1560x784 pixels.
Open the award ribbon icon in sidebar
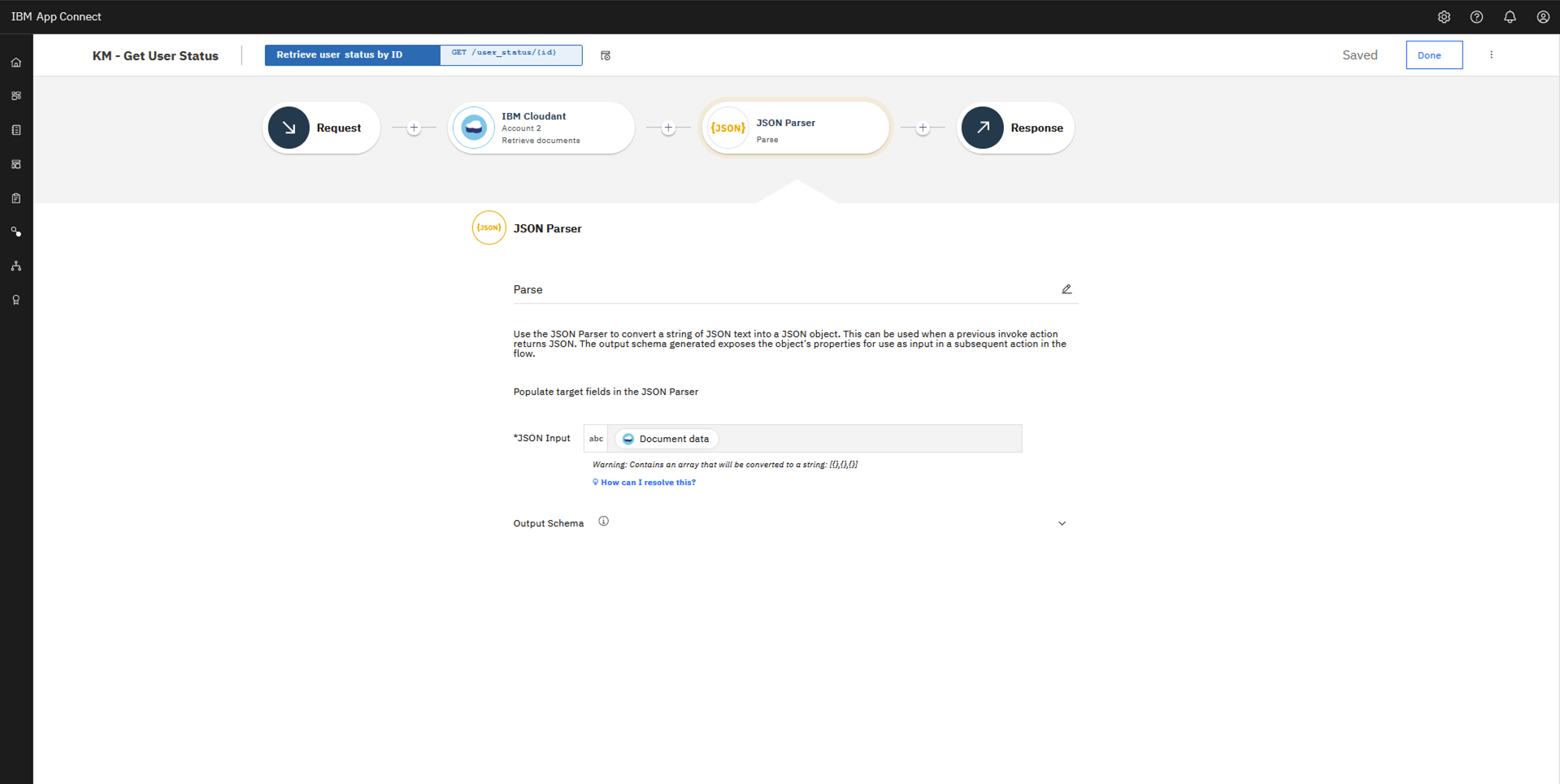pyautogui.click(x=16, y=301)
